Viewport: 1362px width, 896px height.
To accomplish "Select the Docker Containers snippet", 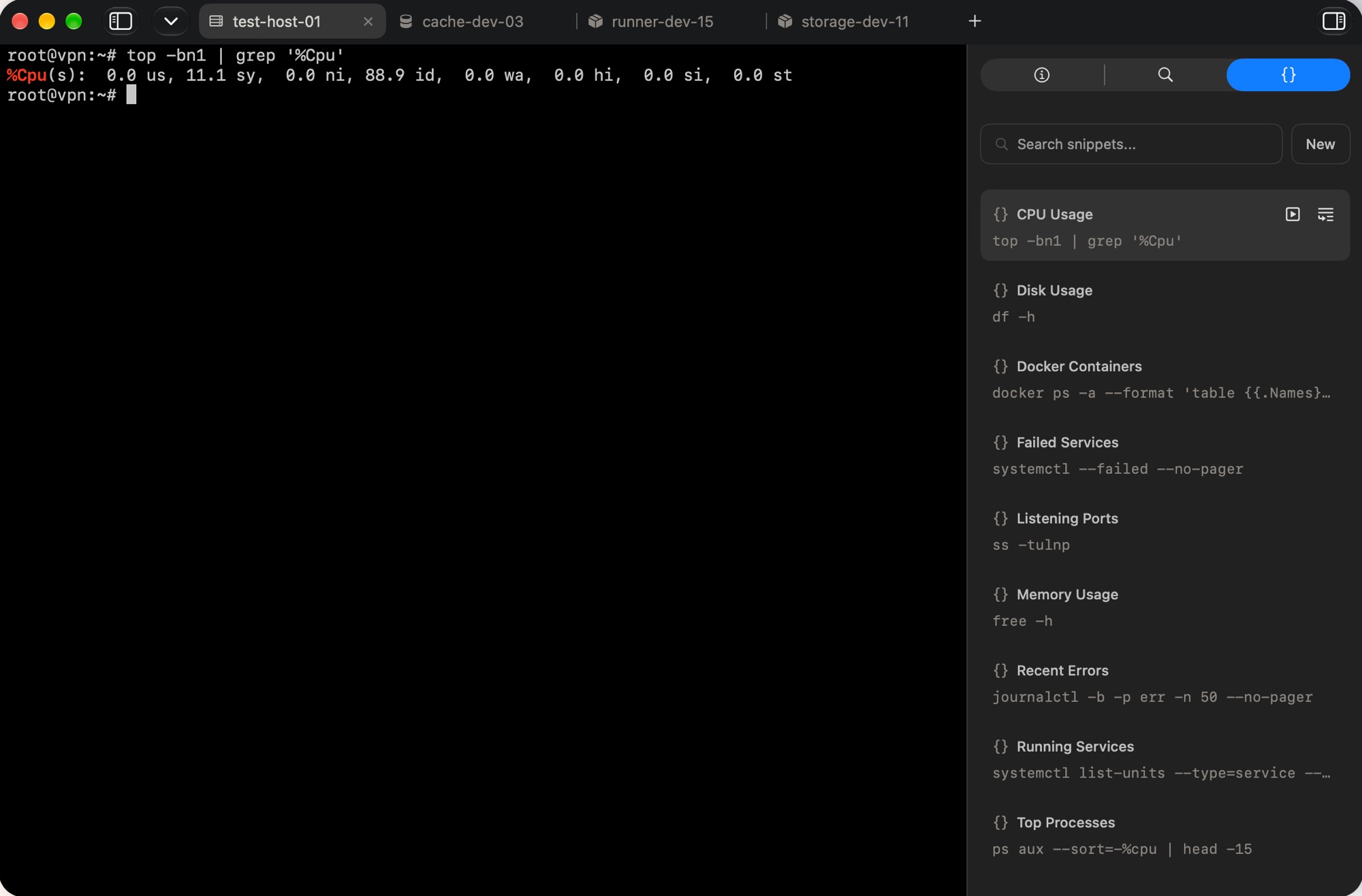I will coord(1165,379).
